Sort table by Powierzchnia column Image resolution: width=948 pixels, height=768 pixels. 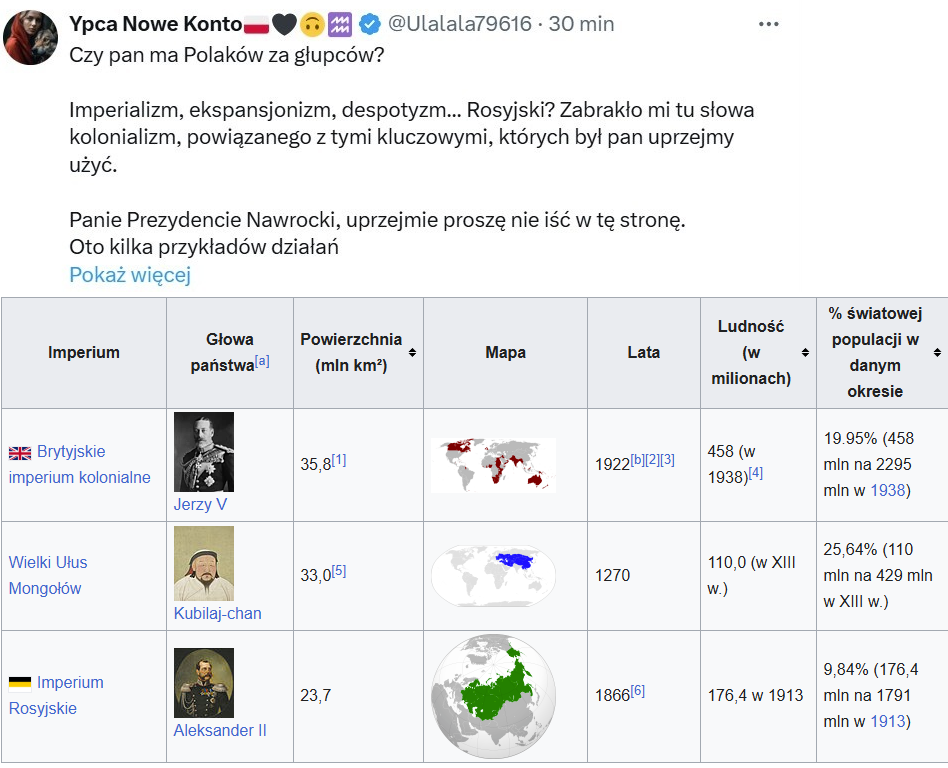412,353
